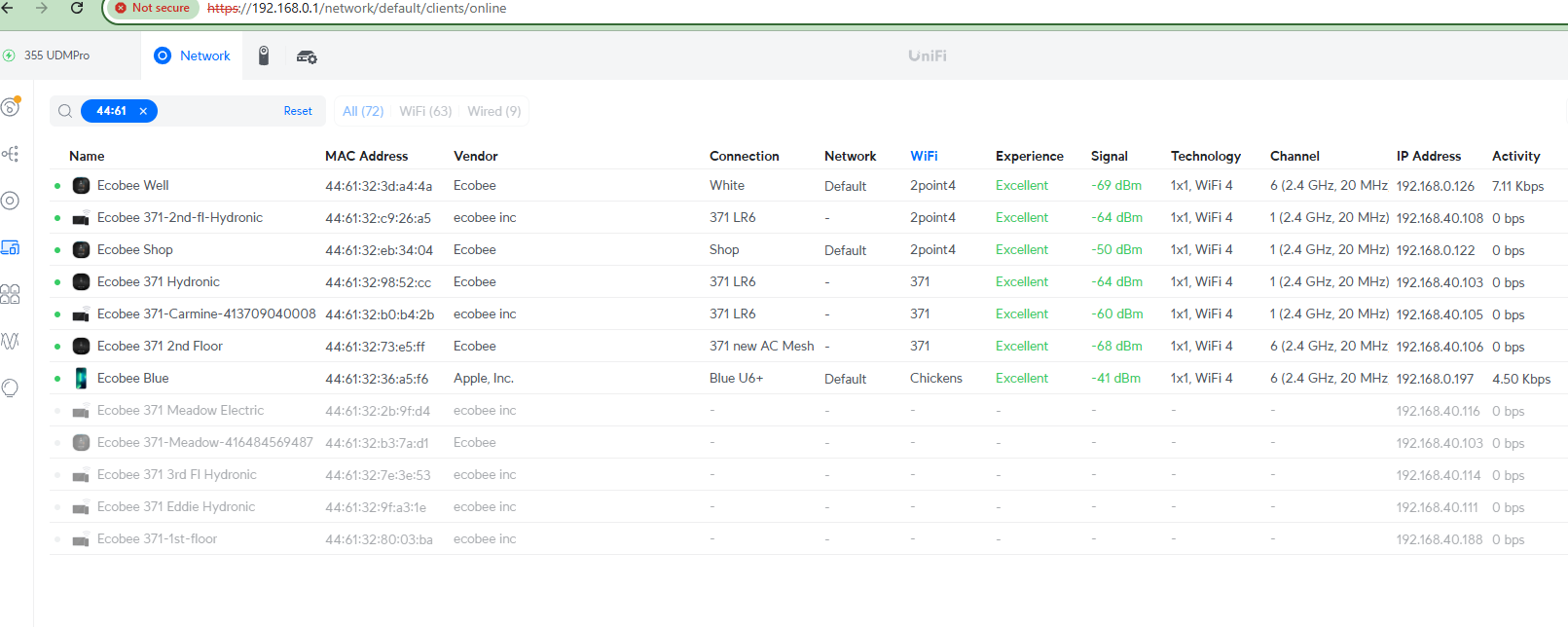Click the 371 new AC Mesh connection
The width and height of the screenshot is (1568, 627).
(x=762, y=346)
